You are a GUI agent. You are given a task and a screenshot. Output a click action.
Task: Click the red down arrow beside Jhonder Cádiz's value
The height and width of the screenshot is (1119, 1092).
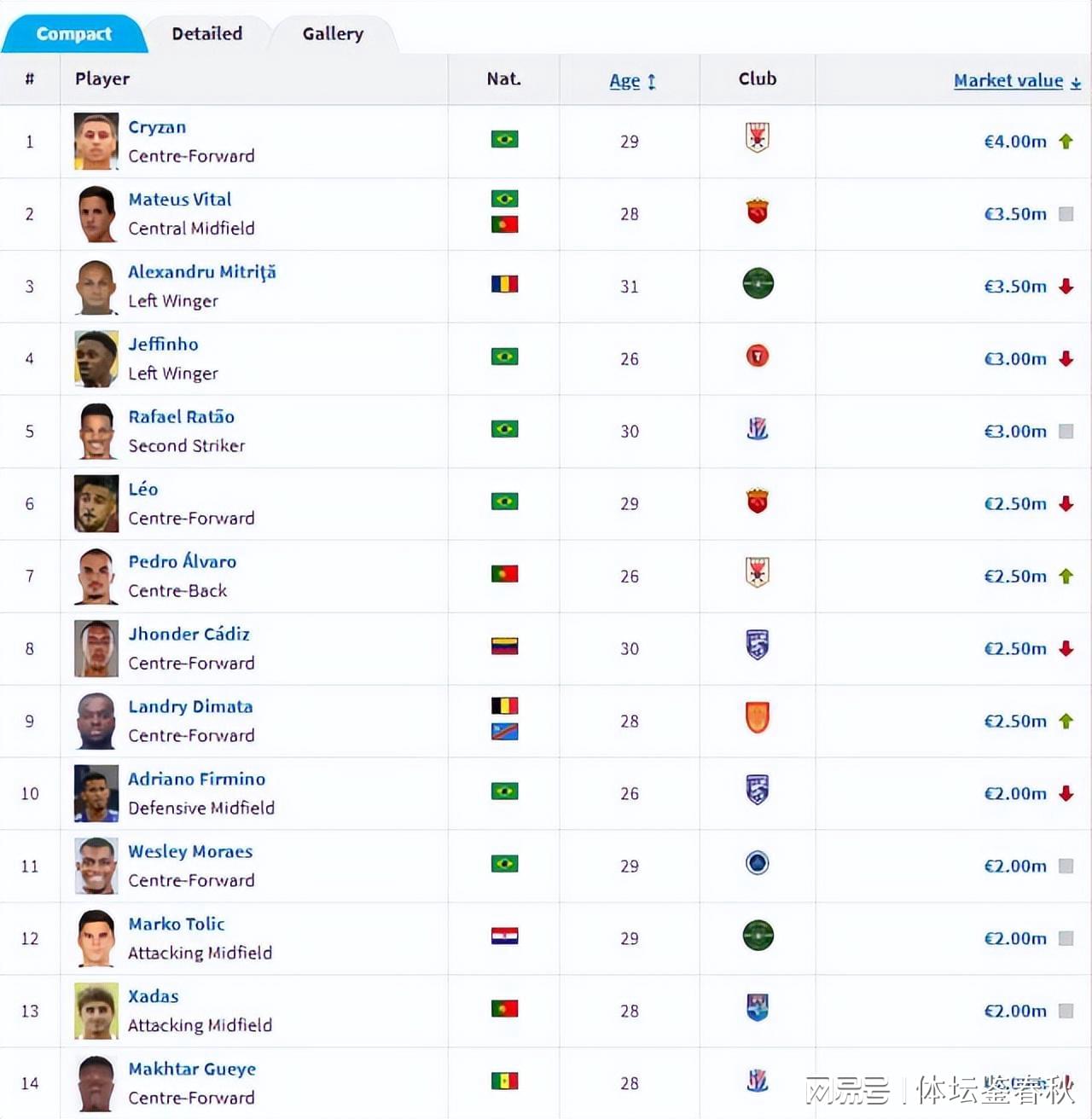click(x=1066, y=649)
